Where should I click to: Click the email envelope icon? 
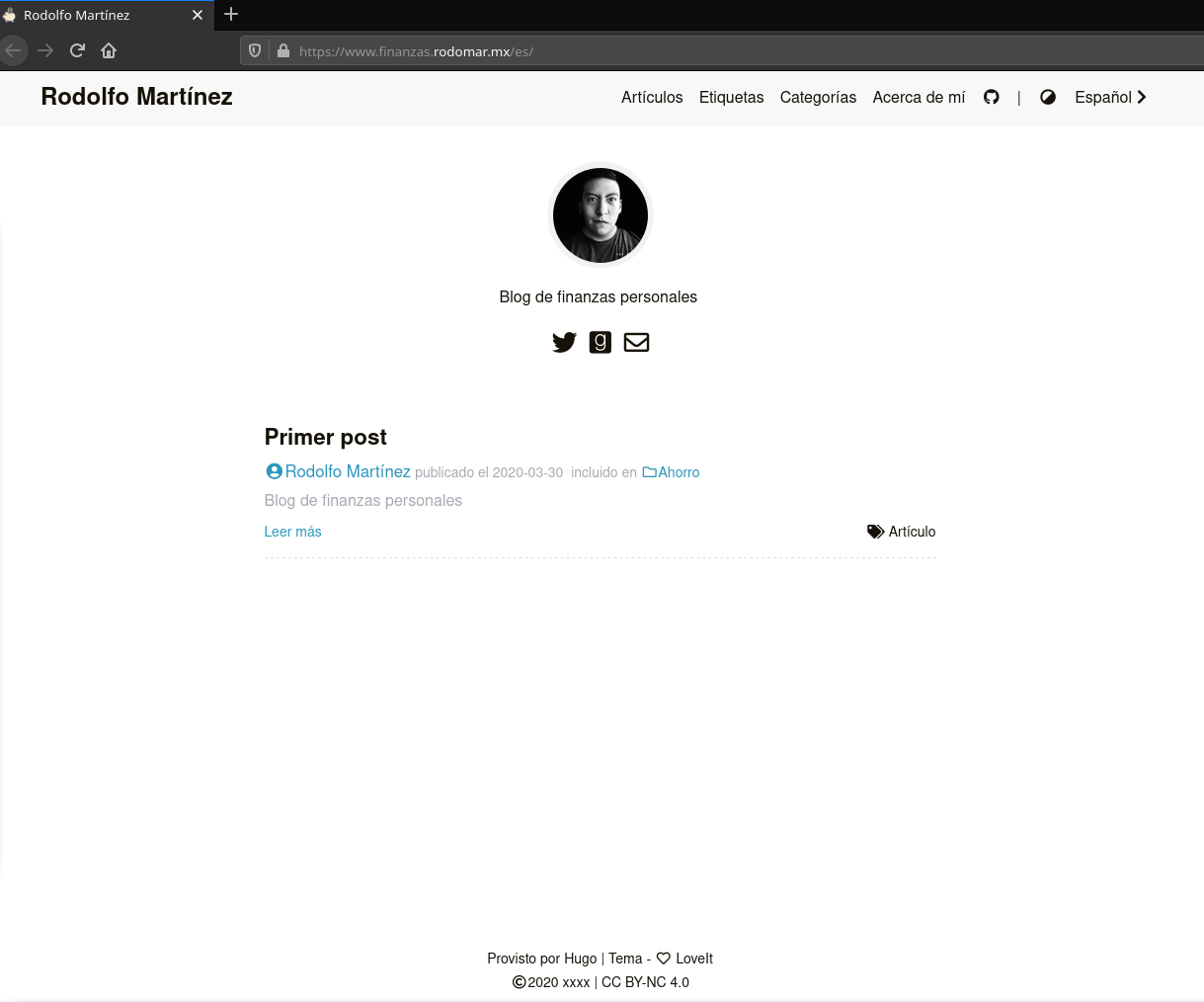point(637,342)
